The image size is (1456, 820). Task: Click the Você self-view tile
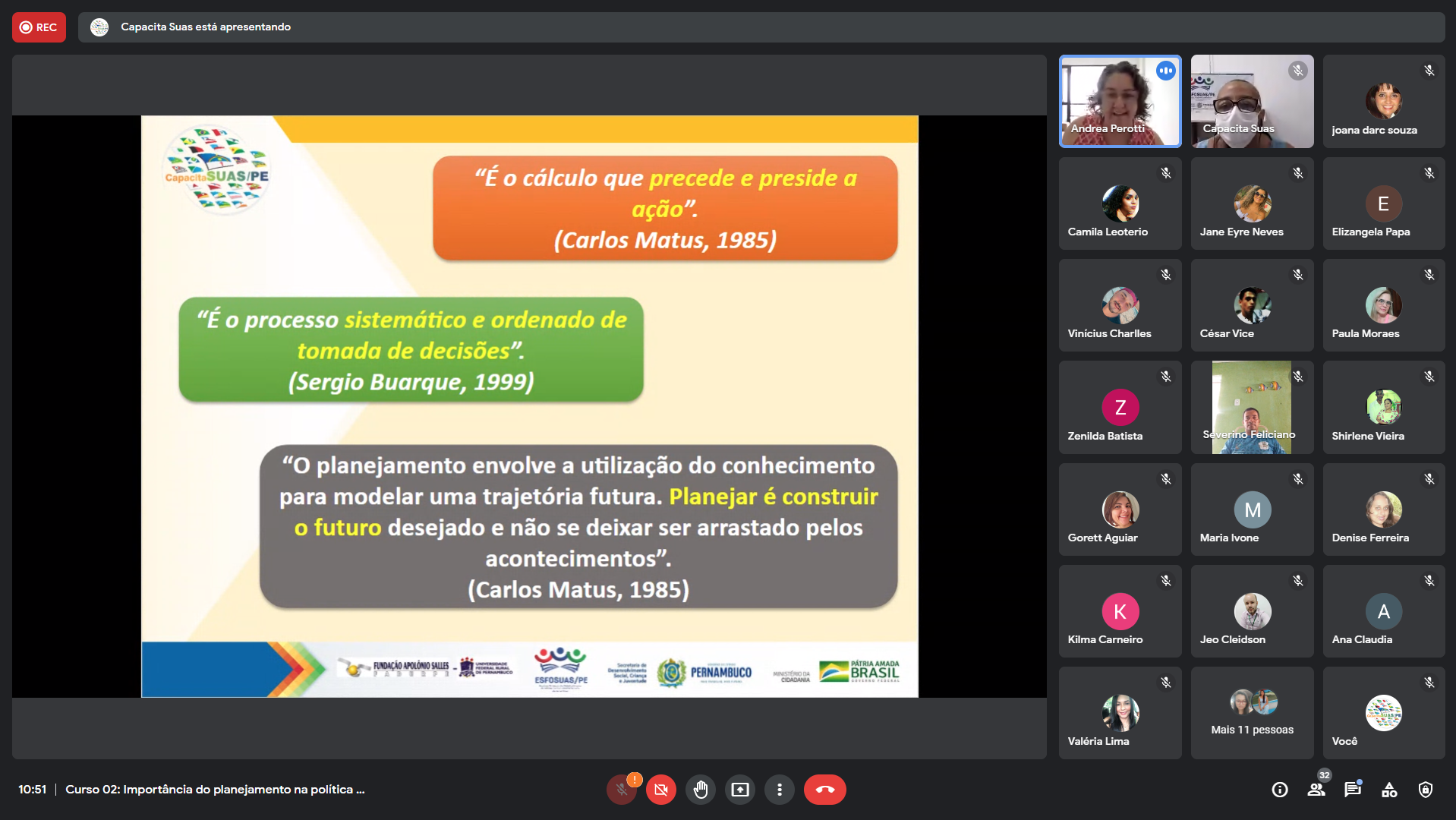coord(1383,712)
